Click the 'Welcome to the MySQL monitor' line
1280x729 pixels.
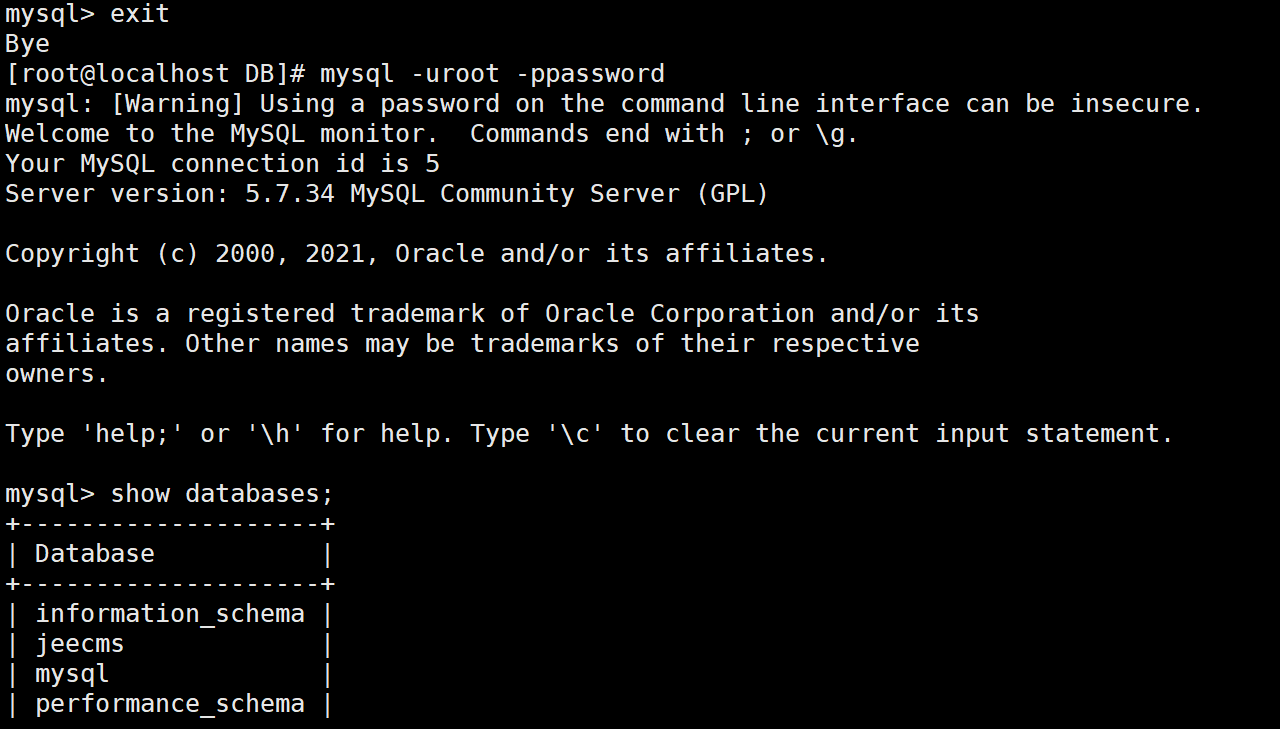tap(221, 134)
